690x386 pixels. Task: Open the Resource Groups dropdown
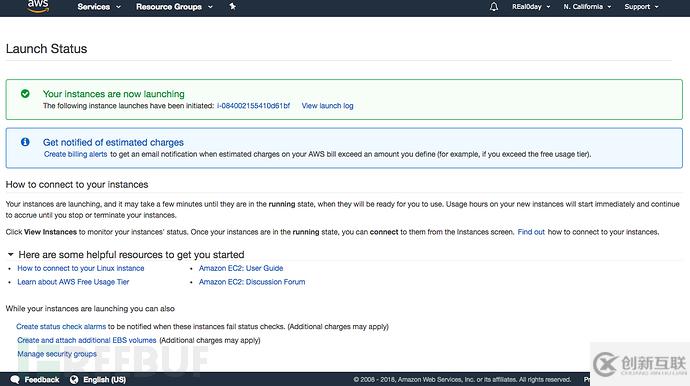click(174, 7)
